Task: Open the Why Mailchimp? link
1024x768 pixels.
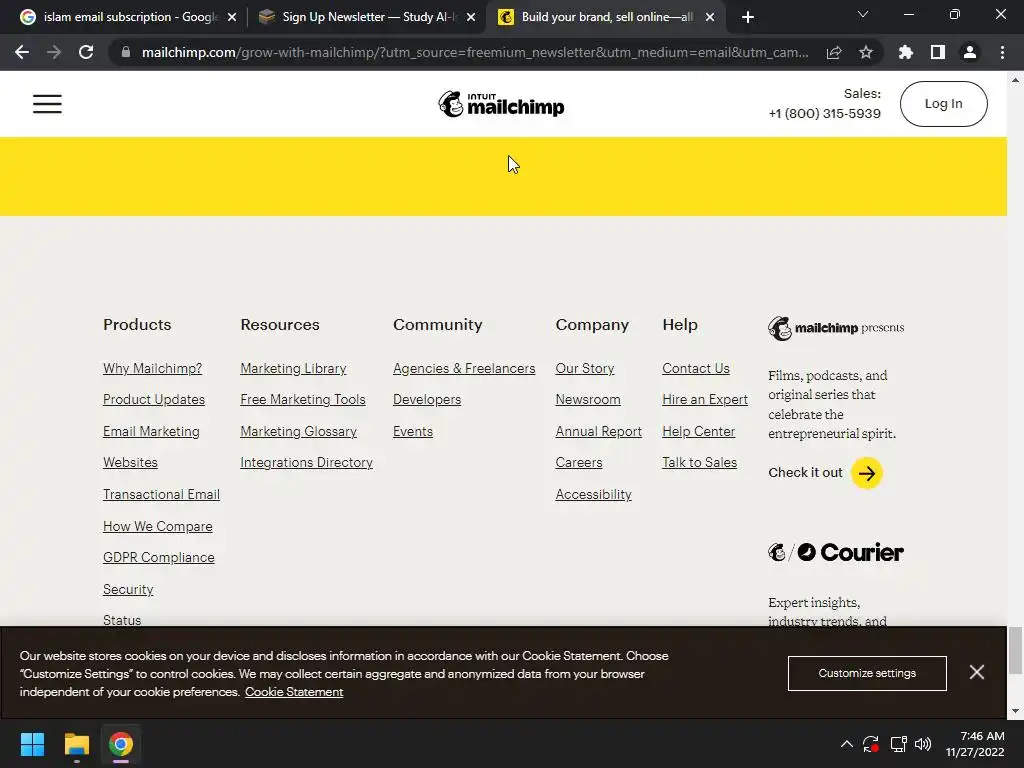Action: [x=152, y=368]
